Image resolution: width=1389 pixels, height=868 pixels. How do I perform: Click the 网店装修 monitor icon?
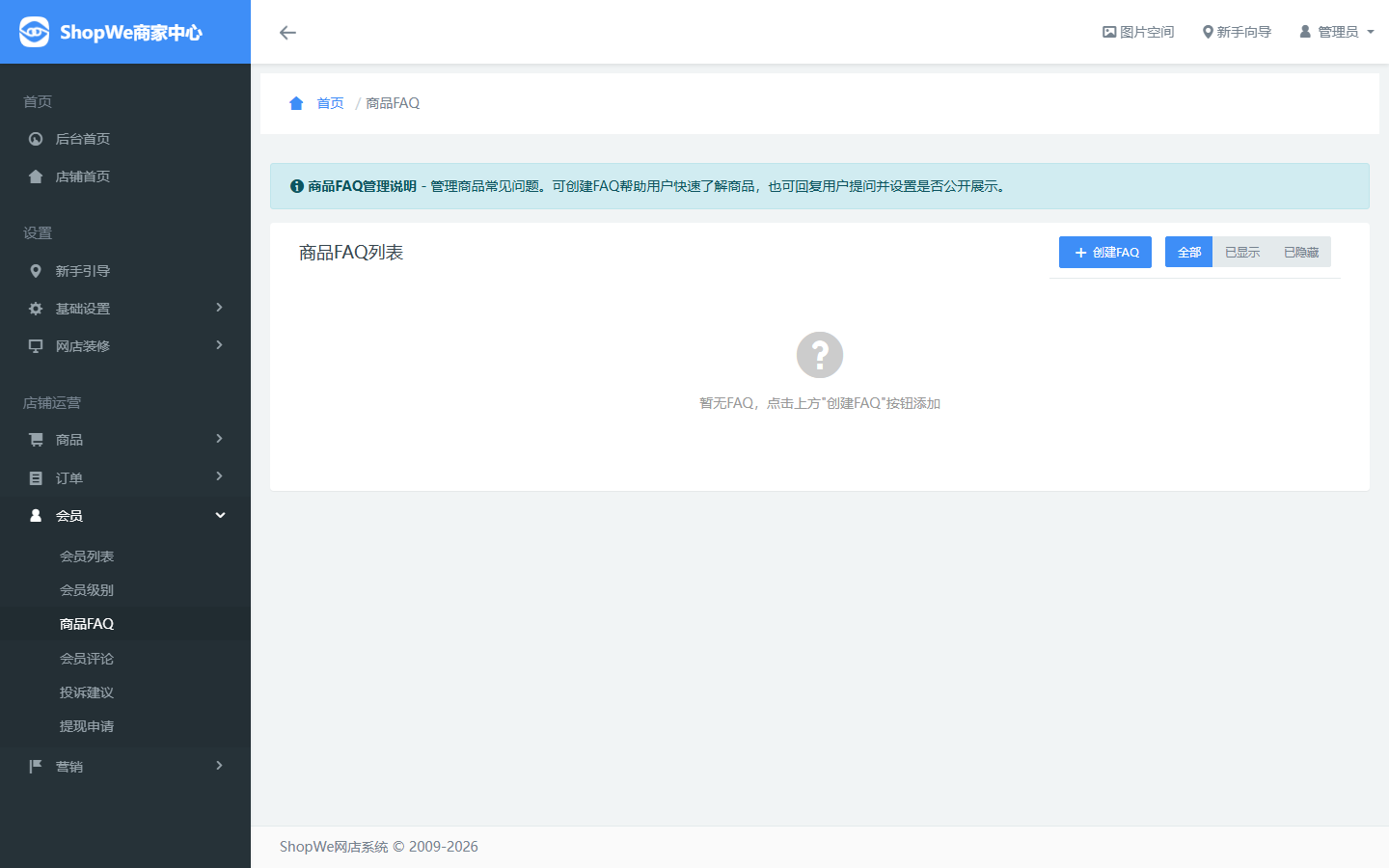coord(36,345)
